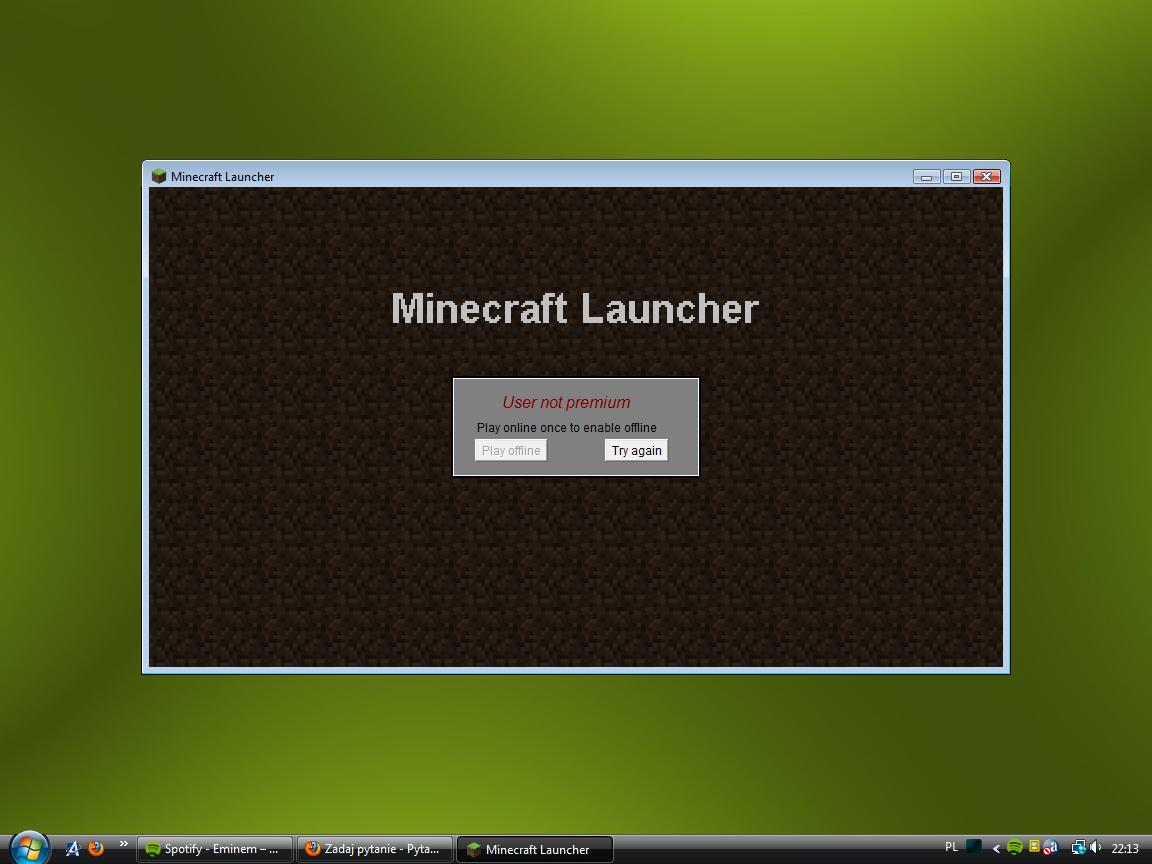Maximize the Minecraft Launcher window
The height and width of the screenshot is (864, 1152).
[x=957, y=176]
